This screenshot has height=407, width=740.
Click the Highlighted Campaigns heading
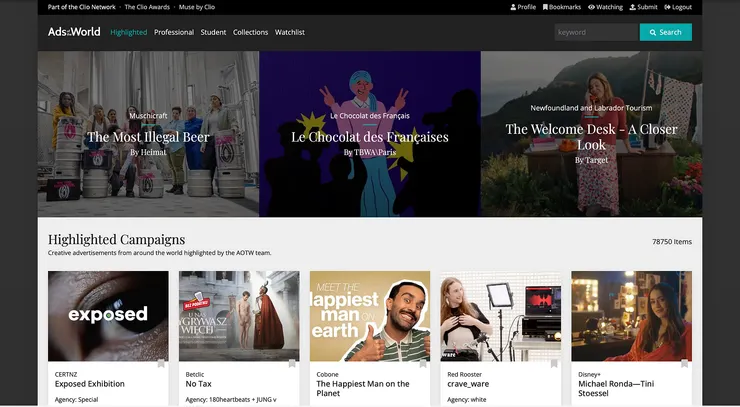(x=117, y=239)
